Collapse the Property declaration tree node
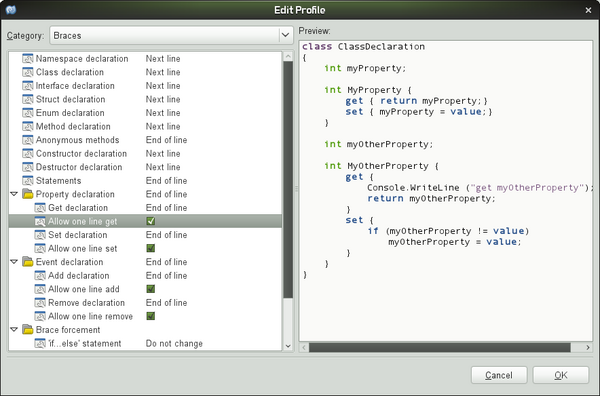Viewport: 600px width, 396px height. [14, 194]
